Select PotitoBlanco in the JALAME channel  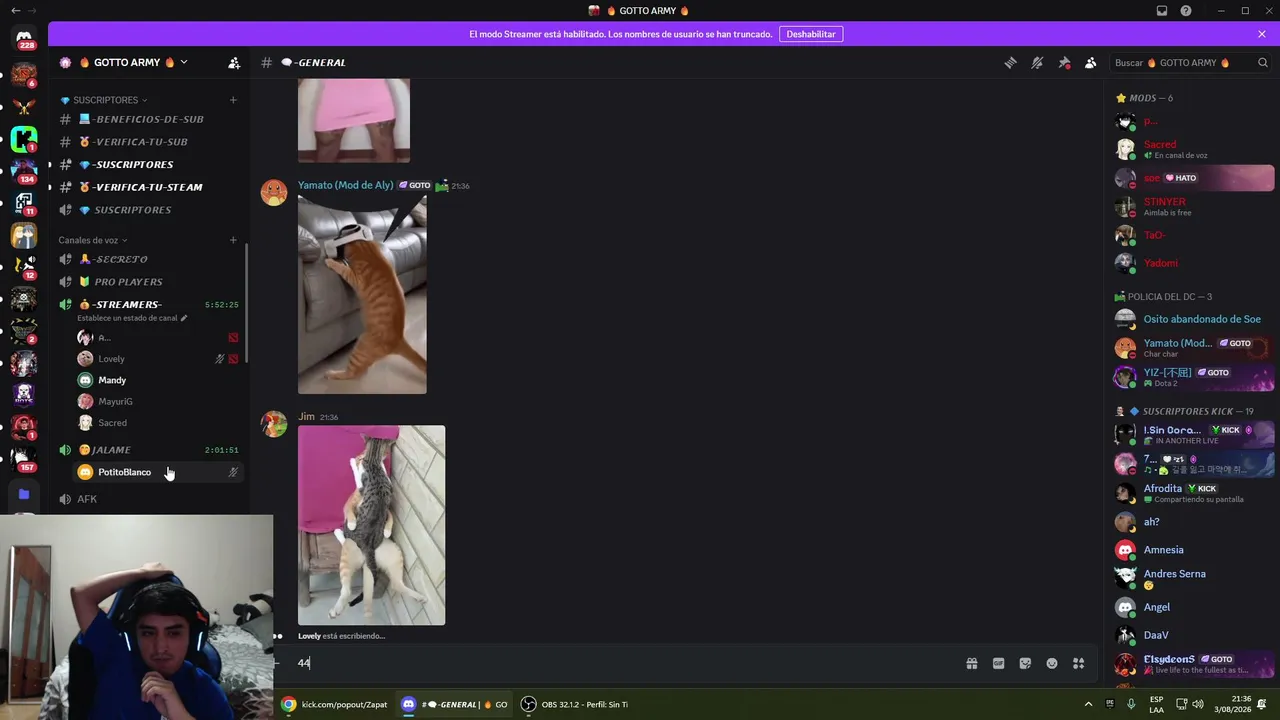(x=158, y=472)
